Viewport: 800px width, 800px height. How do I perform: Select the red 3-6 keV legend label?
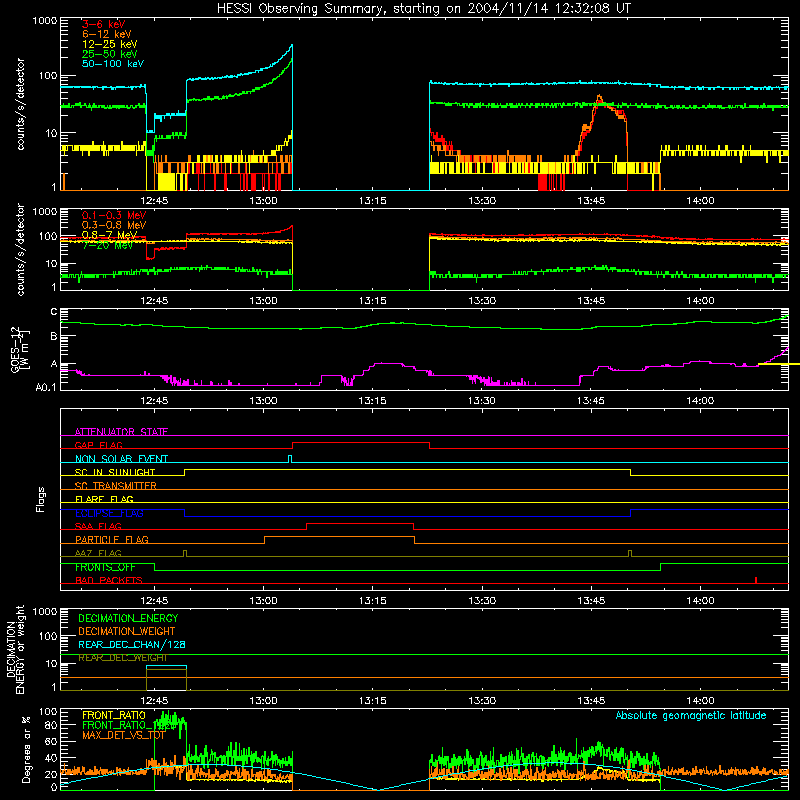coord(103,24)
